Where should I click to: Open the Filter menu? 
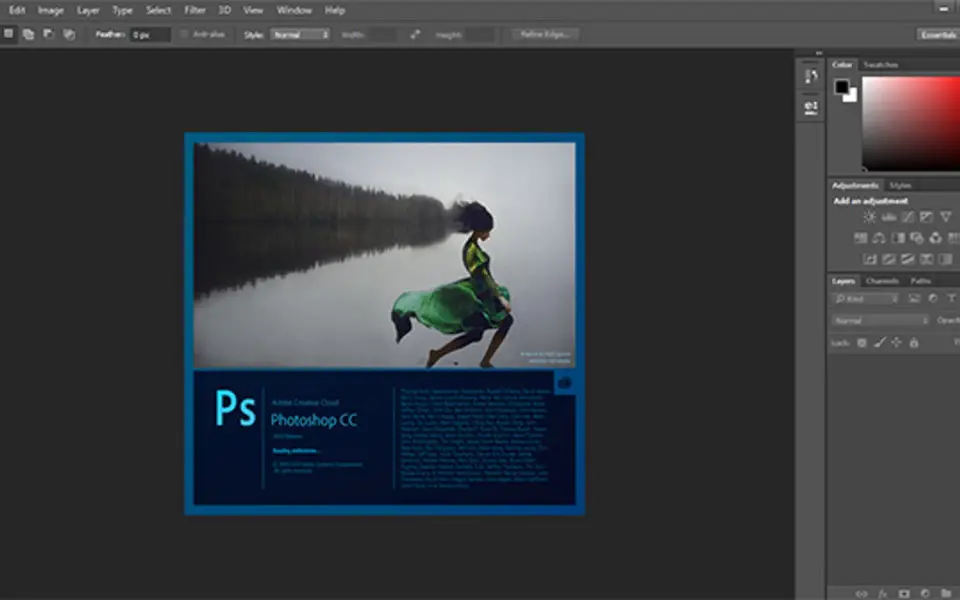click(x=195, y=10)
